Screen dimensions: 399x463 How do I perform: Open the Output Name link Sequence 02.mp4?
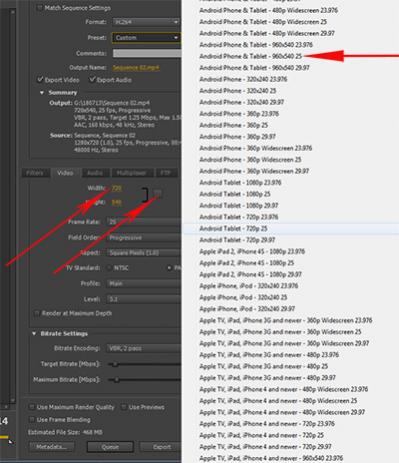click(136, 68)
